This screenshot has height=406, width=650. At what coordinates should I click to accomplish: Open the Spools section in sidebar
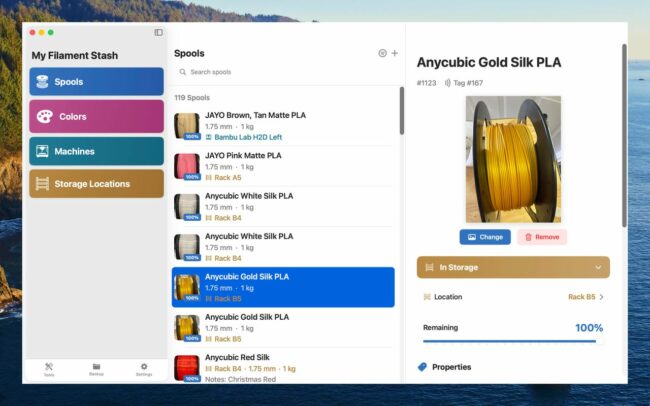pos(96,82)
